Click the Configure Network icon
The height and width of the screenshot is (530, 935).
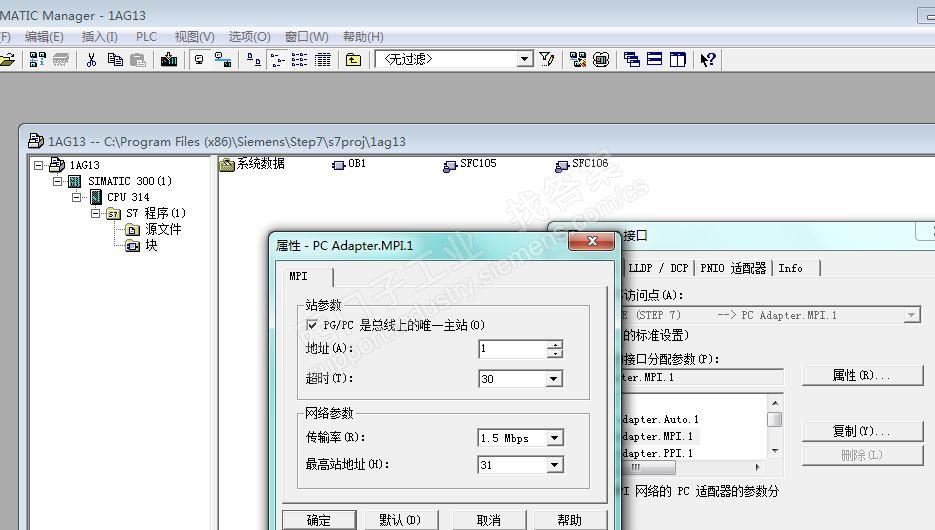(x=578, y=60)
